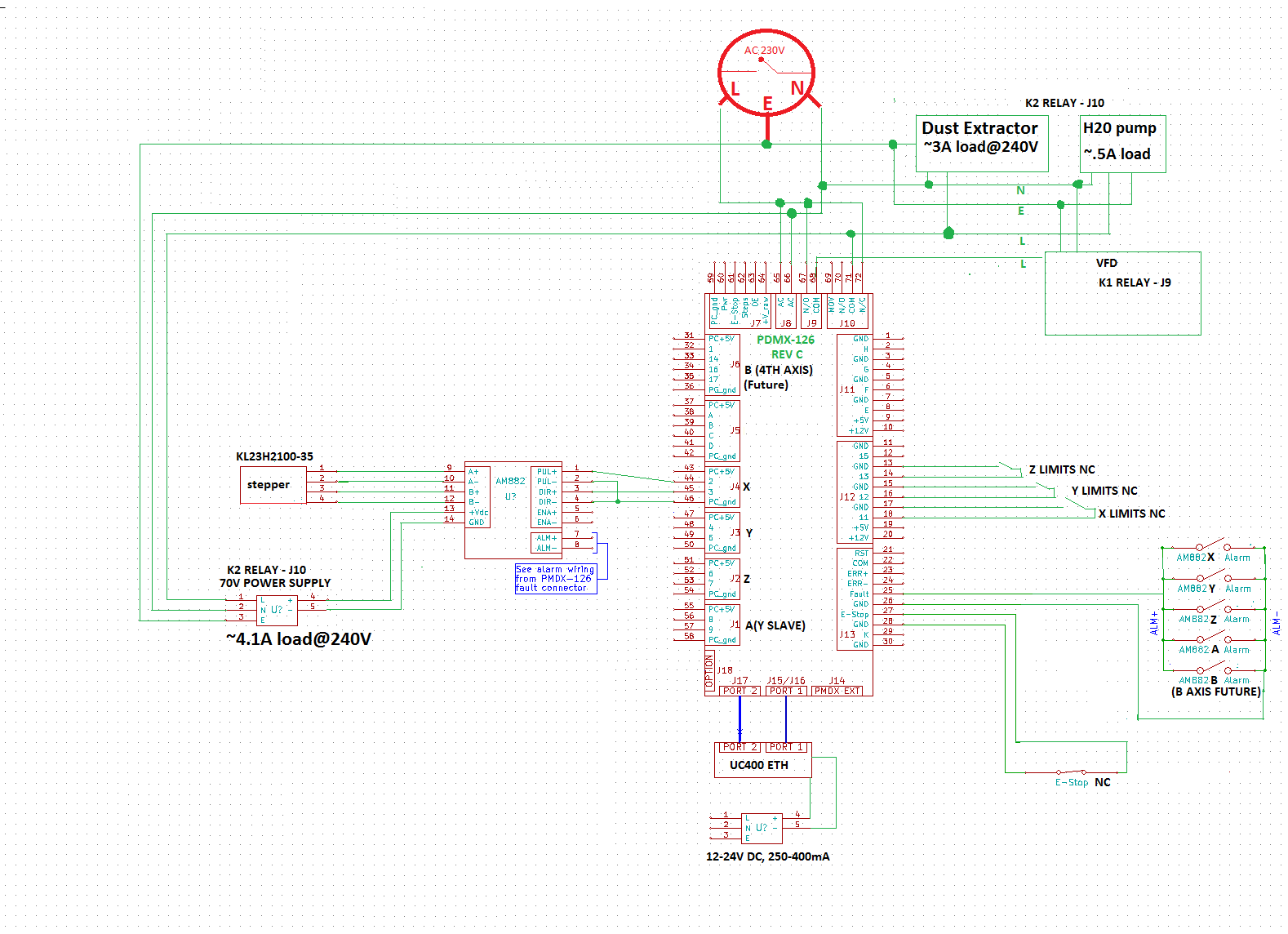The height and width of the screenshot is (934, 1288).
Task: Select the stepper motor block
Action: [272, 485]
